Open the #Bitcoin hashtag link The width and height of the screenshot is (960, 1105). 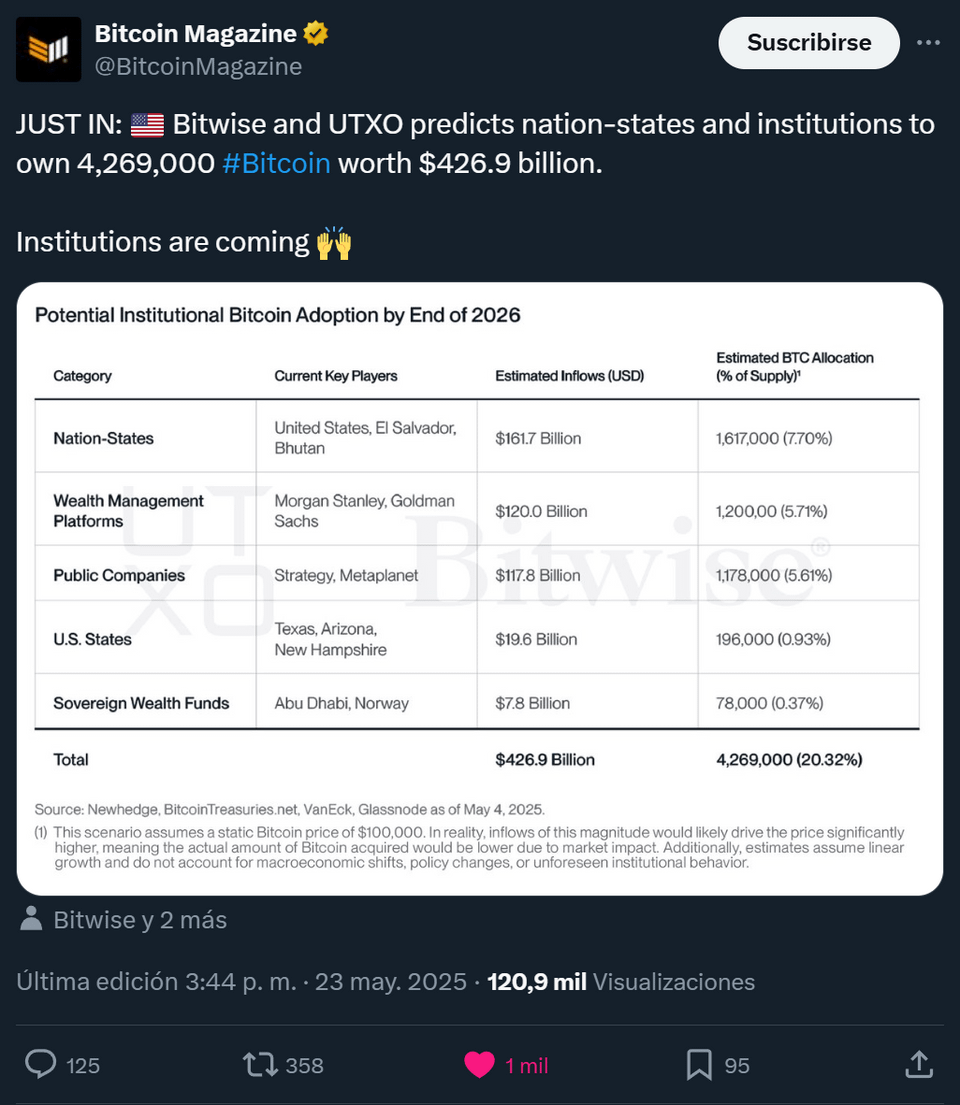coord(276,163)
